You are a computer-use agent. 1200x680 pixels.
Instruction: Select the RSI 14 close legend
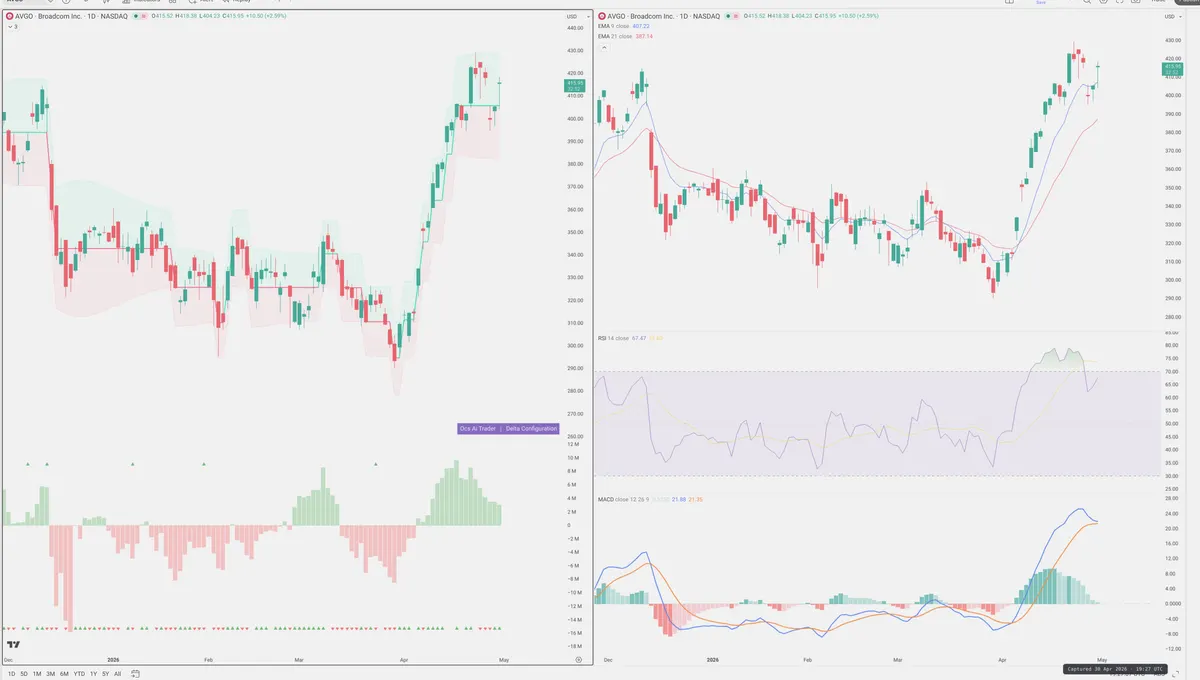[x=614, y=338]
